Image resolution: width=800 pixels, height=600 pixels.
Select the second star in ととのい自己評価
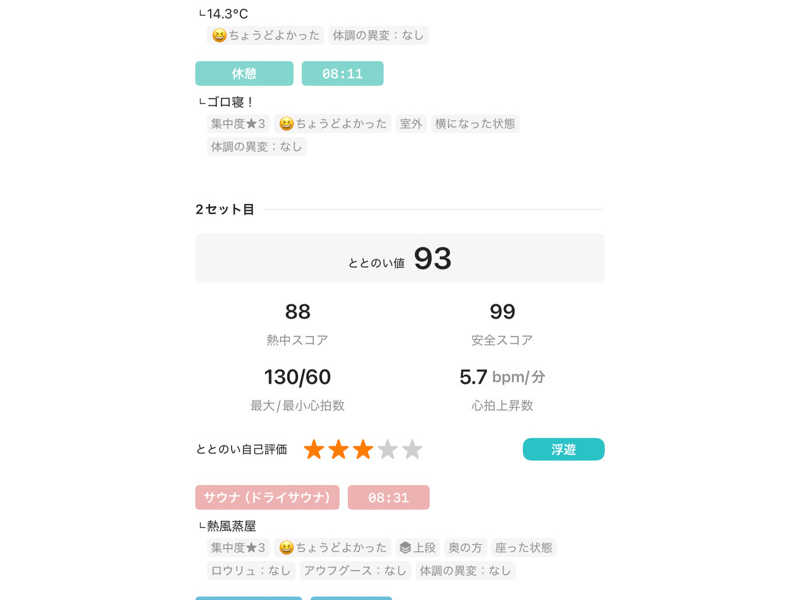[x=338, y=450]
